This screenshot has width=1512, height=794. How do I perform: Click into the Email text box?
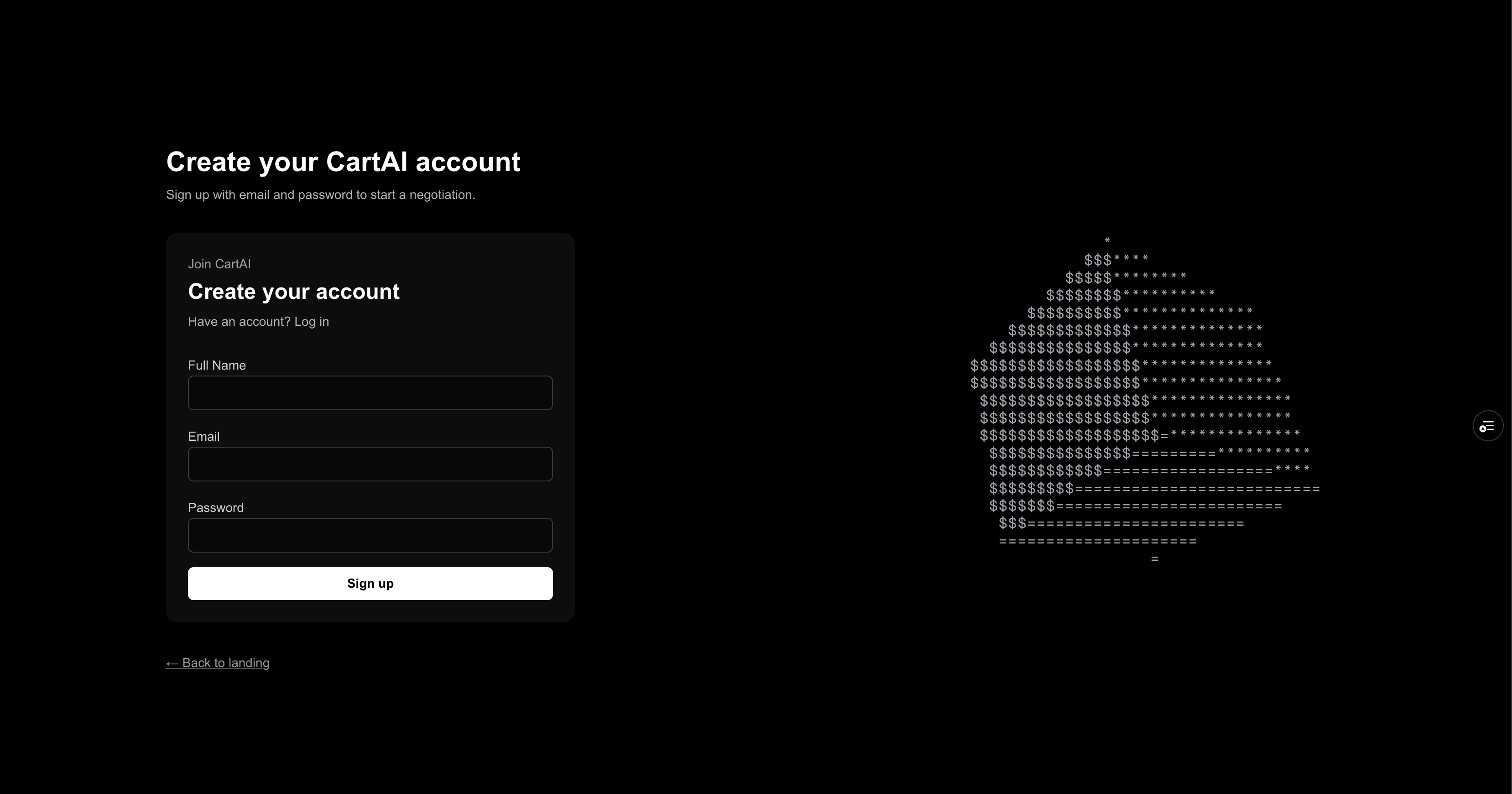[x=370, y=464]
